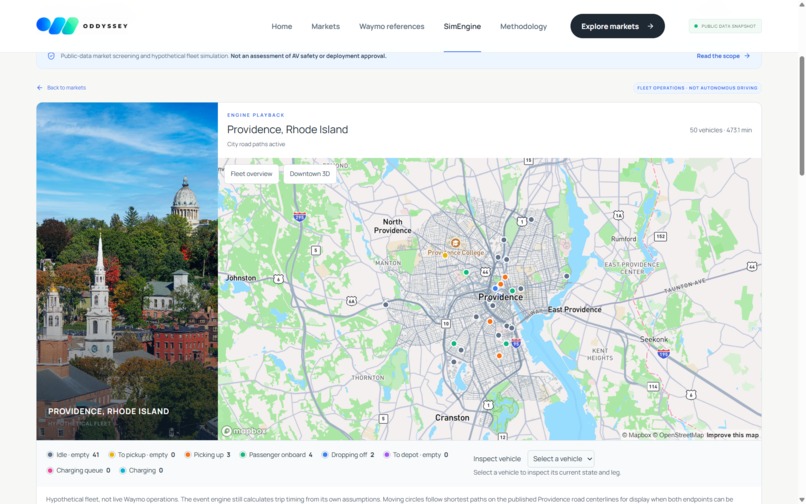This screenshot has width=806, height=504.
Task: Click the Mapbox logo on map
Action: click(244, 431)
